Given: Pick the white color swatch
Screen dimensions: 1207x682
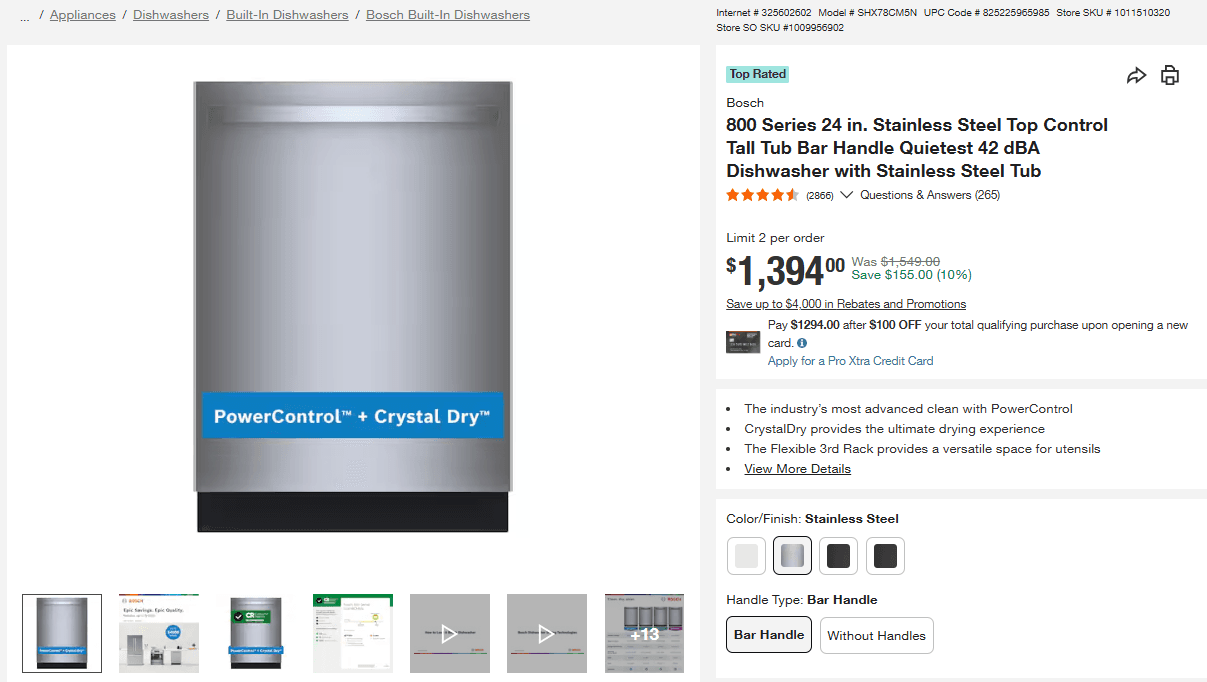Looking at the screenshot, I should click(x=746, y=556).
